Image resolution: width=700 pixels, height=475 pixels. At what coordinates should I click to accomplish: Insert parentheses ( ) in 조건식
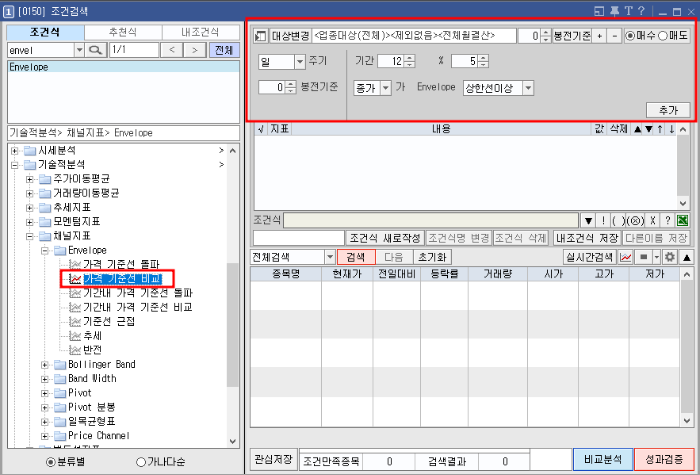(x=618, y=221)
